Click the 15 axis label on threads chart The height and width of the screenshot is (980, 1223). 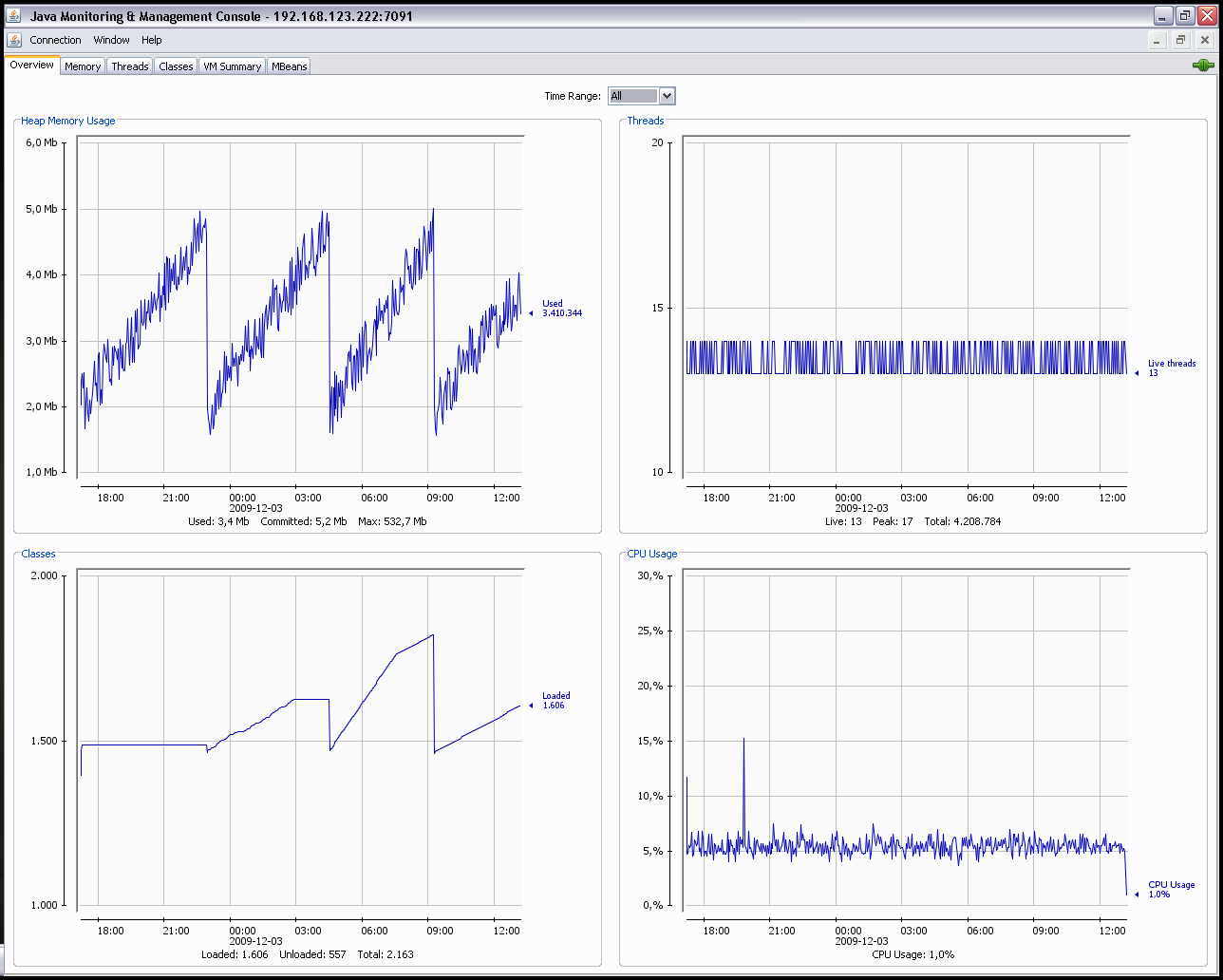coord(657,308)
